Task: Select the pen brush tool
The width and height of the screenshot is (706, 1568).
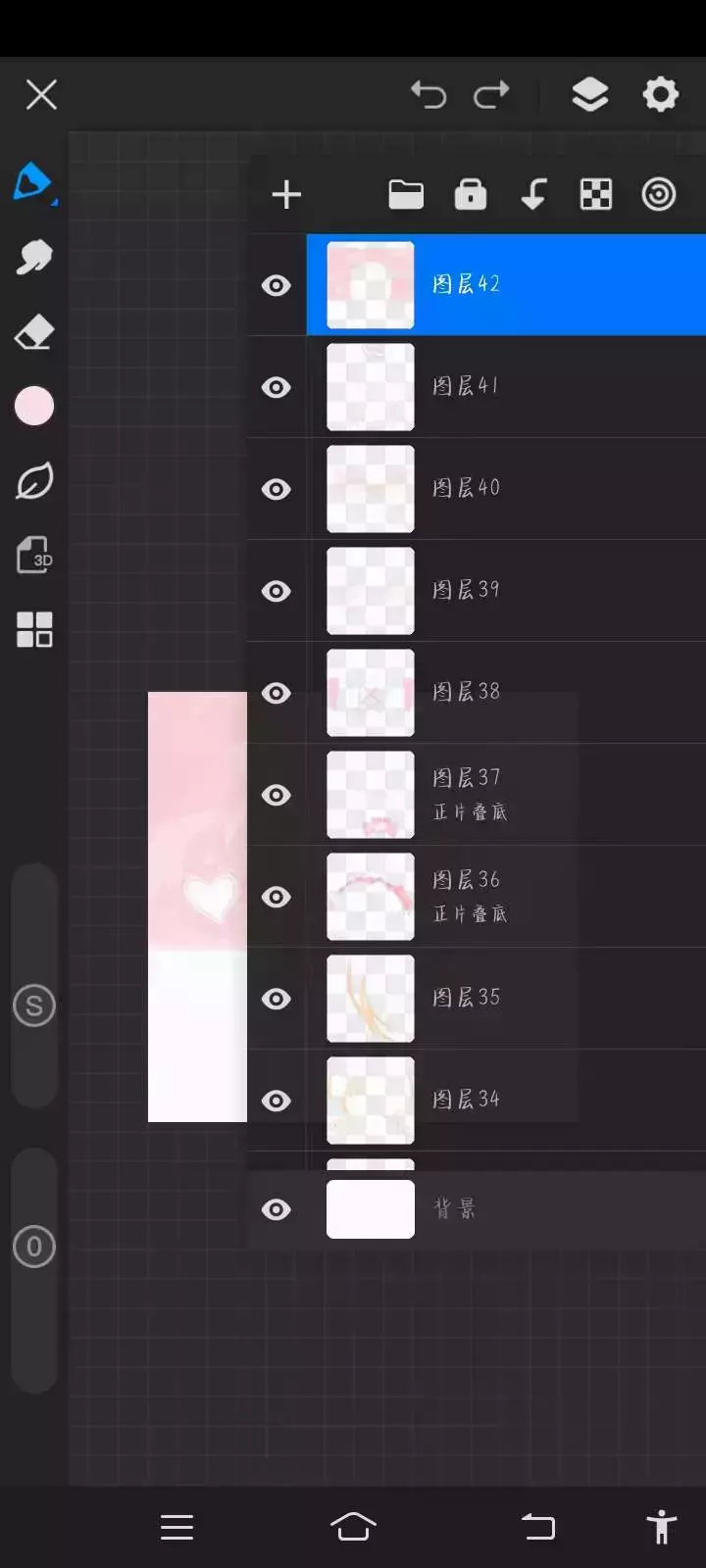Action: pyautogui.click(x=33, y=182)
